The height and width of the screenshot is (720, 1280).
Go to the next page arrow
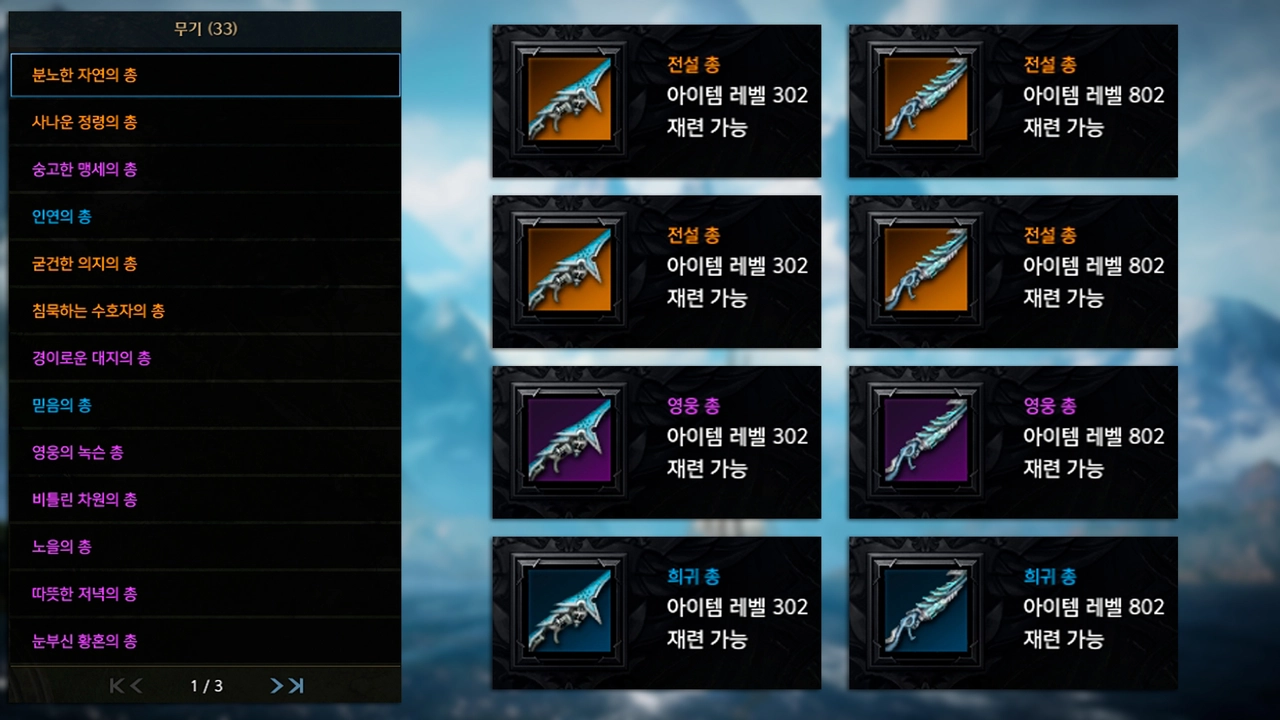point(277,686)
